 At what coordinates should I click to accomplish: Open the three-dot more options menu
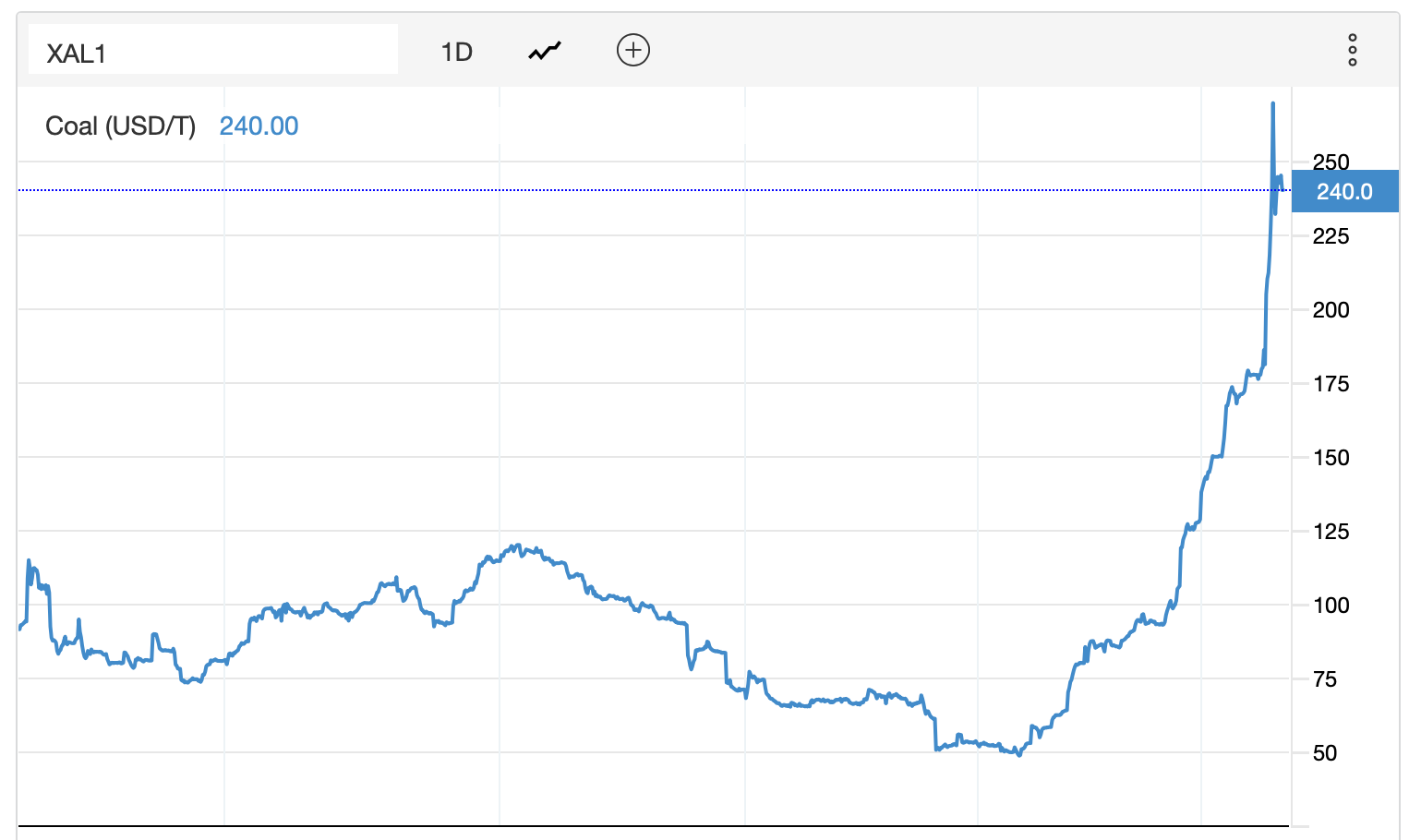1352,50
